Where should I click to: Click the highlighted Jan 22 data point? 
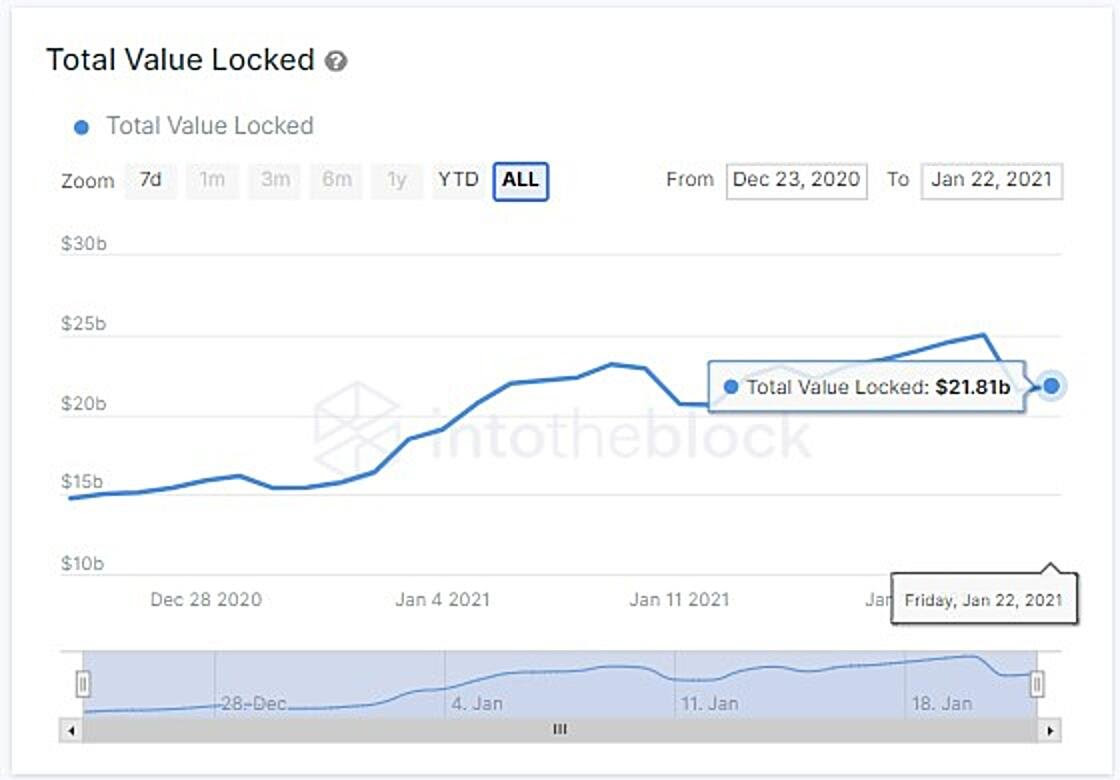coord(1050,384)
